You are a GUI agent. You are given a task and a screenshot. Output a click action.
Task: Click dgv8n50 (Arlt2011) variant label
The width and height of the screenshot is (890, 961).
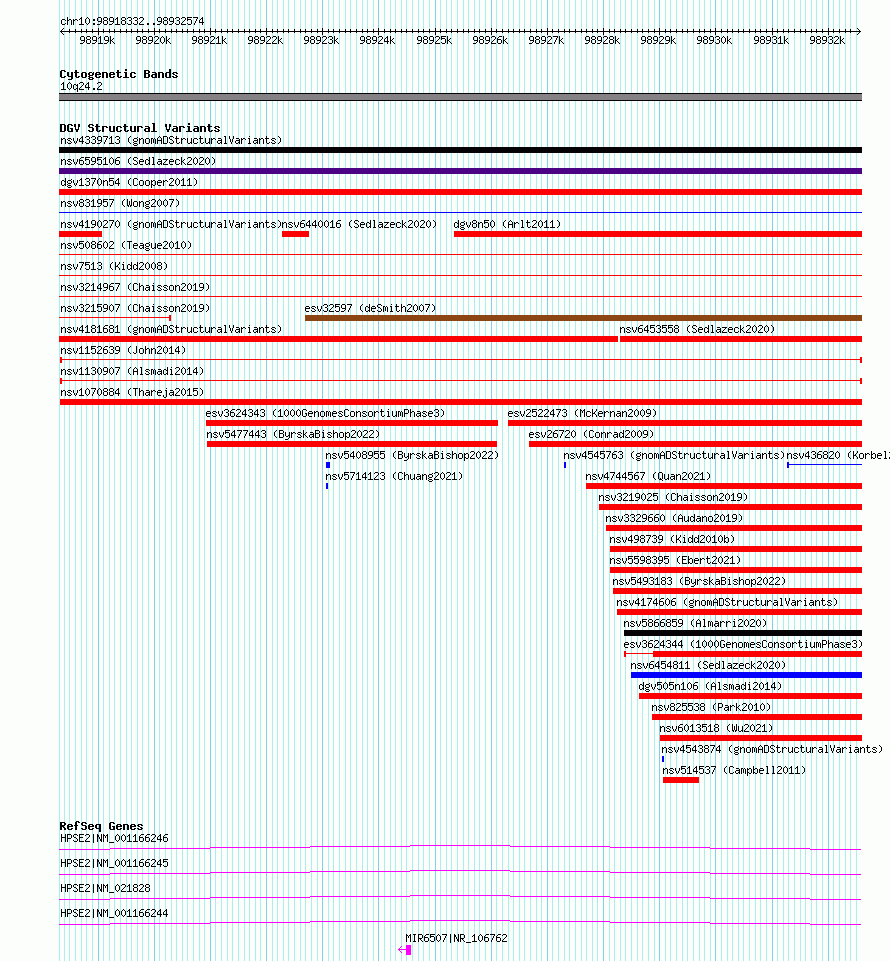[507, 224]
